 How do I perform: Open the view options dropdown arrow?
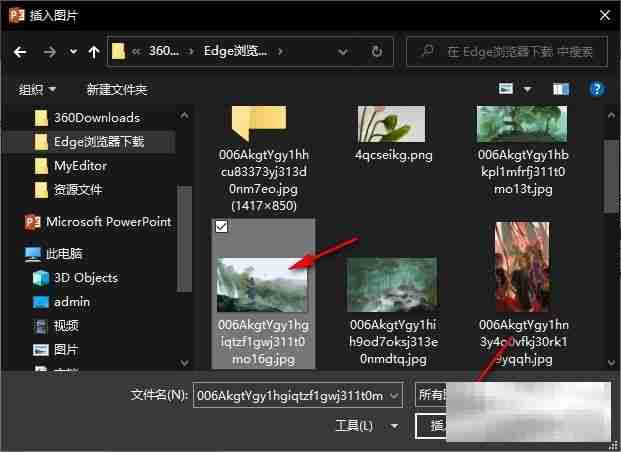[528, 89]
